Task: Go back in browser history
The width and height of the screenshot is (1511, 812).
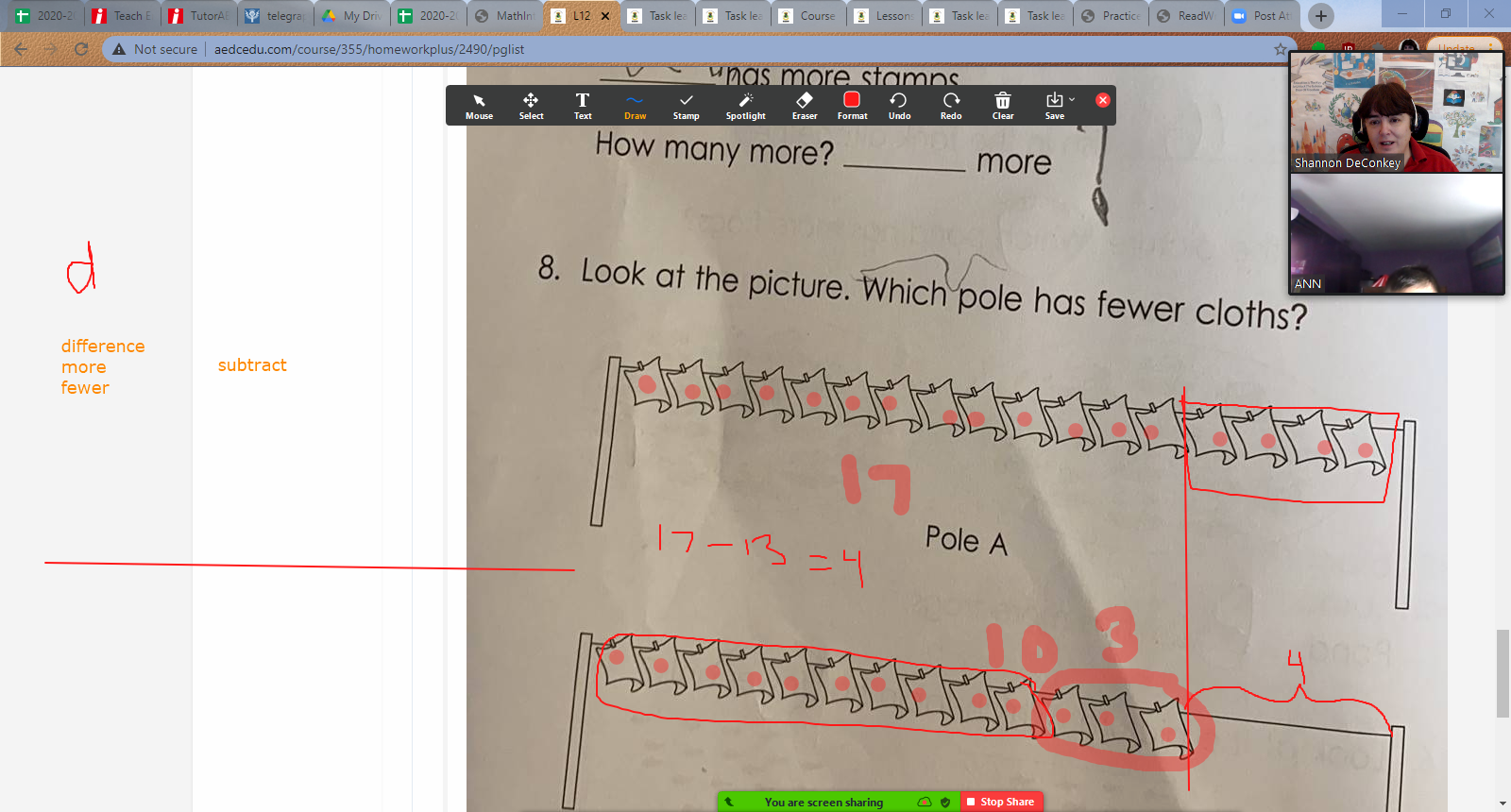Action: point(22,49)
